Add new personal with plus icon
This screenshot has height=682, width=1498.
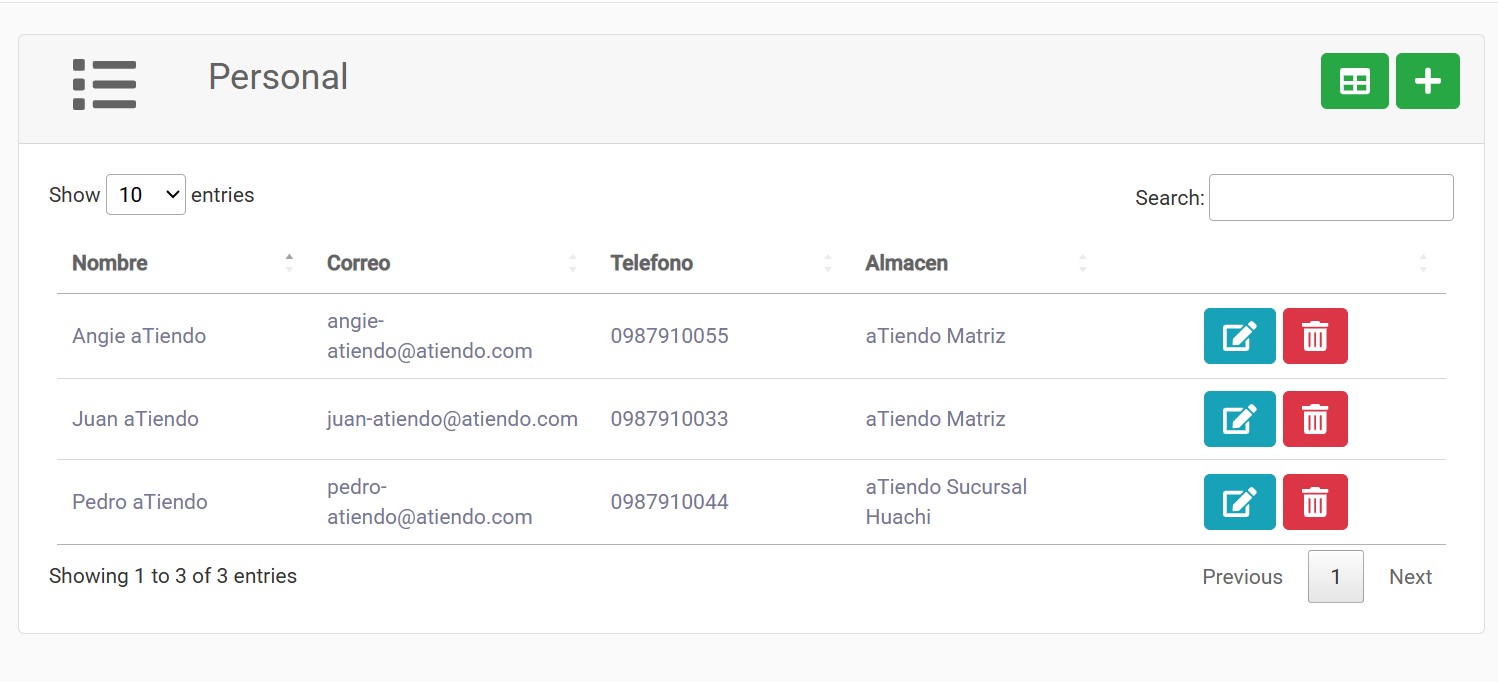point(1427,81)
